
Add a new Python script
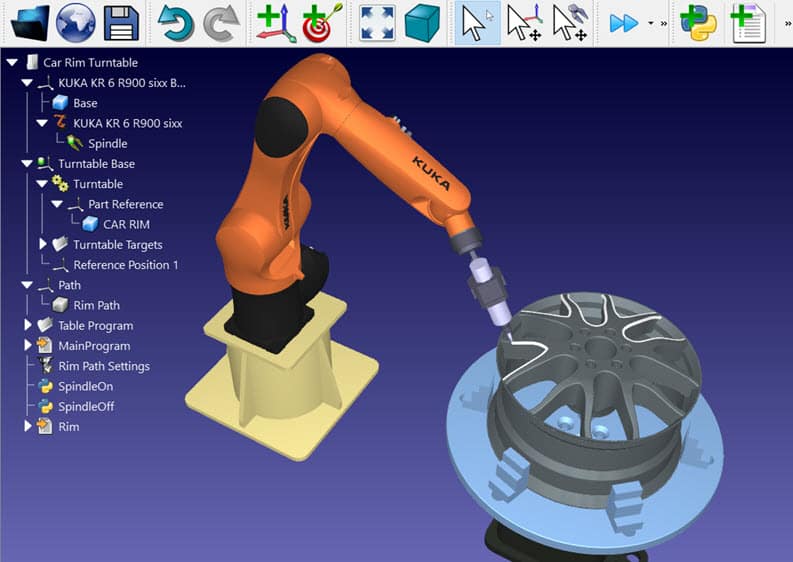coord(697,22)
